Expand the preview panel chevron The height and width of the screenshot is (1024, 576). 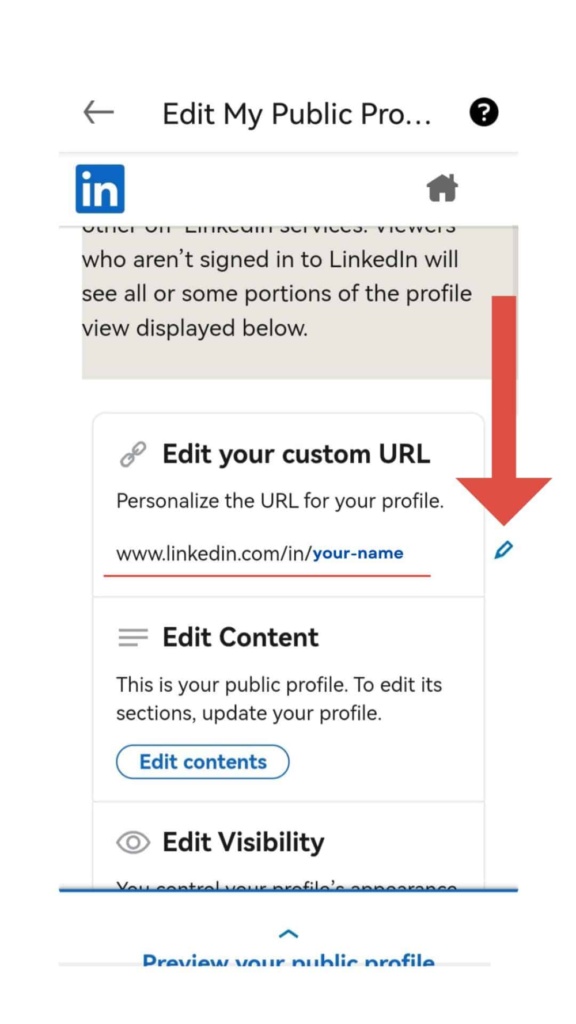tap(288, 933)
